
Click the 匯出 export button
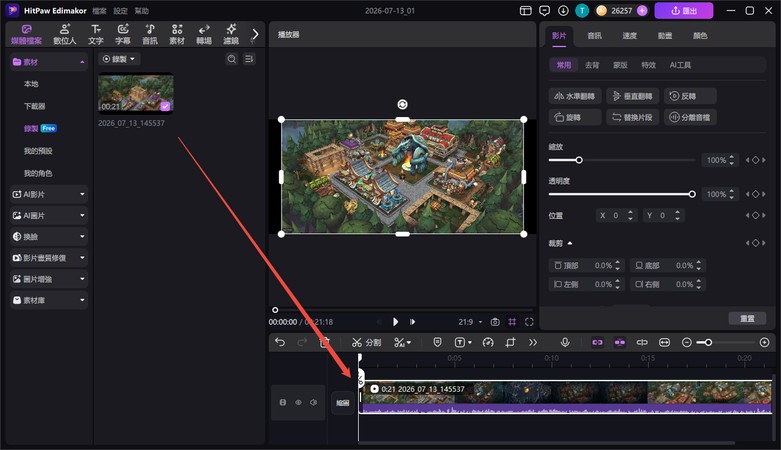pyautogui.click(x=684, y=10)
